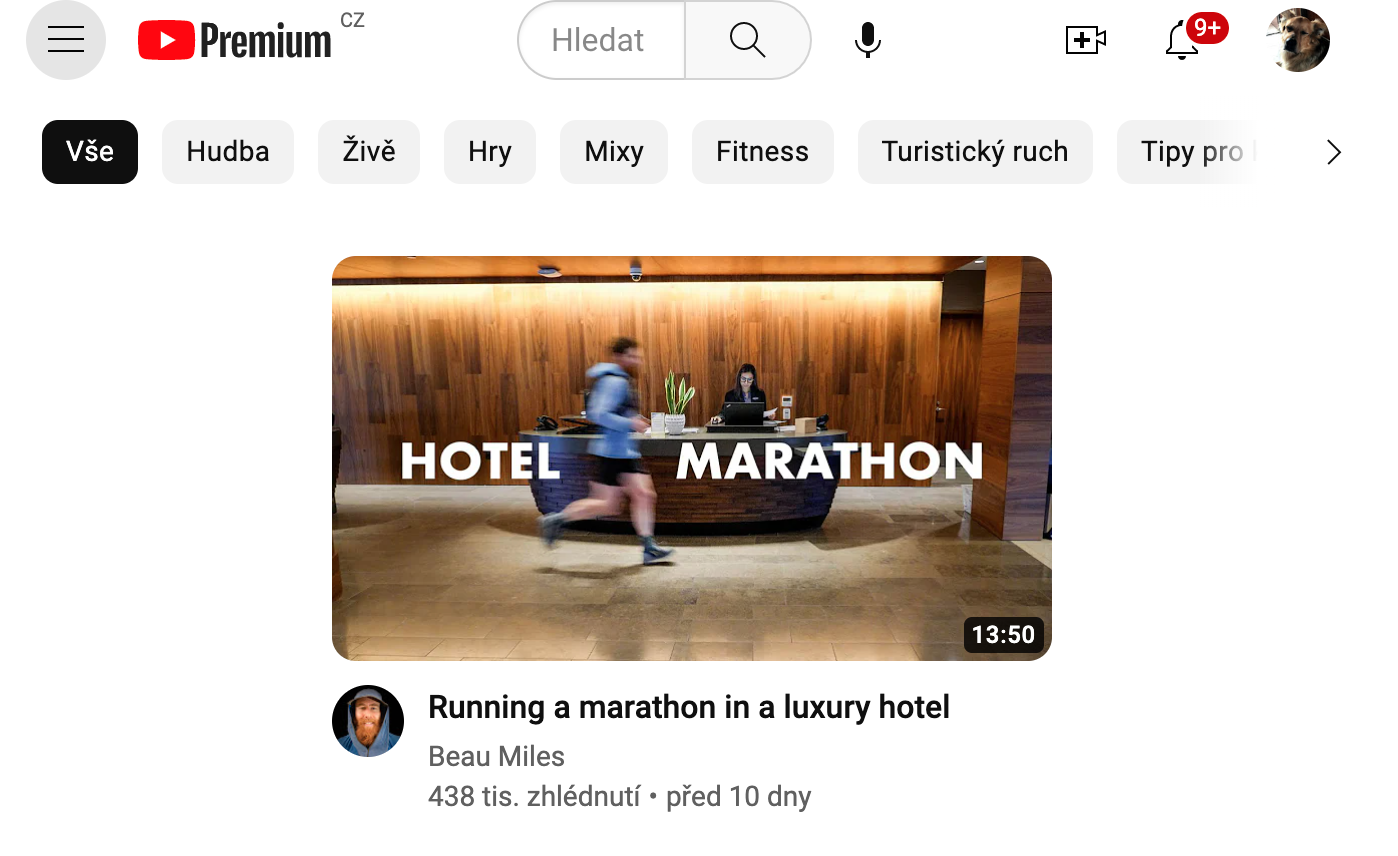The image size is (1398, 856).
Task: Choose the Hry category chip
Action: (490, 152)
